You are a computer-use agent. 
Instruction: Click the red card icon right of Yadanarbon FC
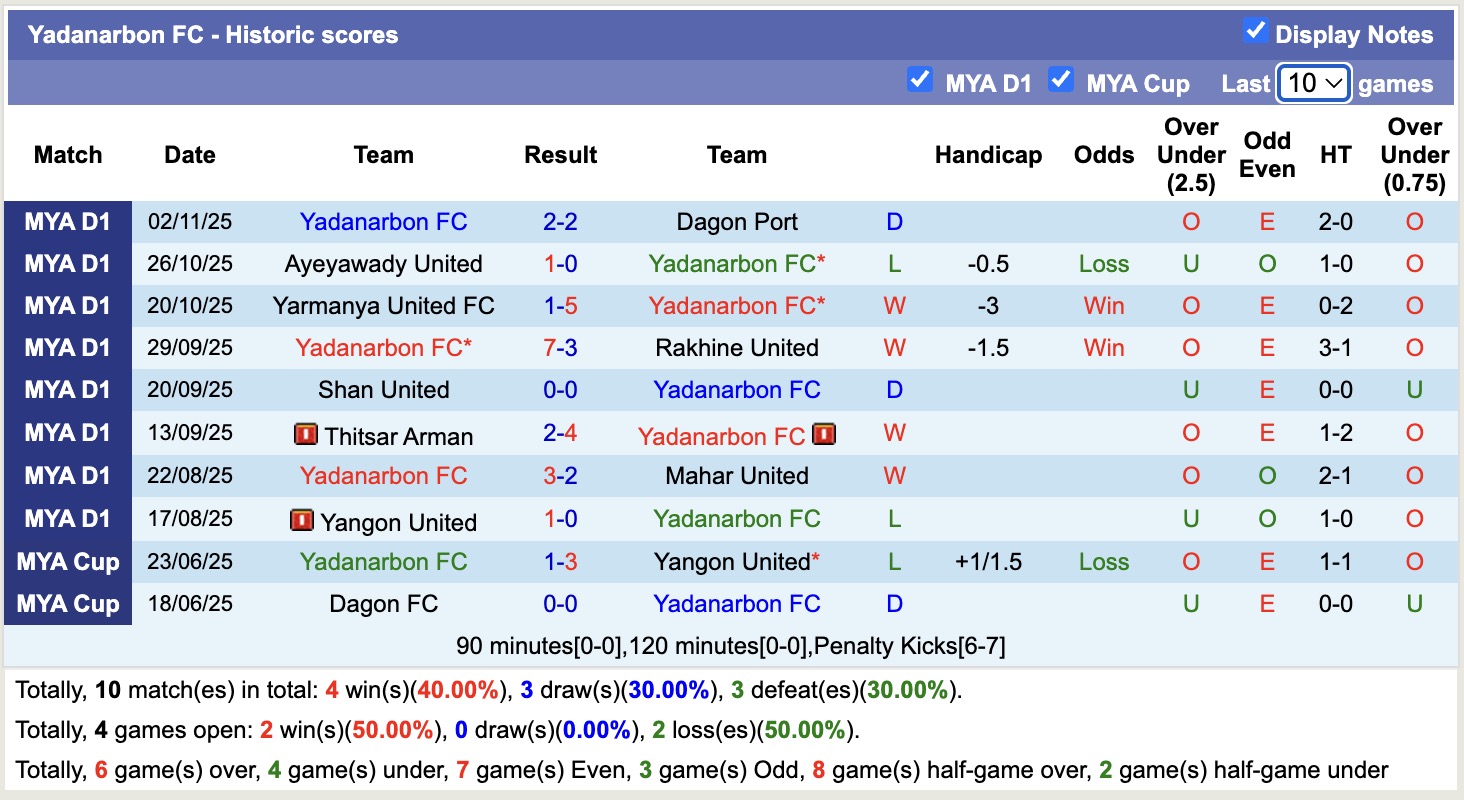(x=824, y=435)
